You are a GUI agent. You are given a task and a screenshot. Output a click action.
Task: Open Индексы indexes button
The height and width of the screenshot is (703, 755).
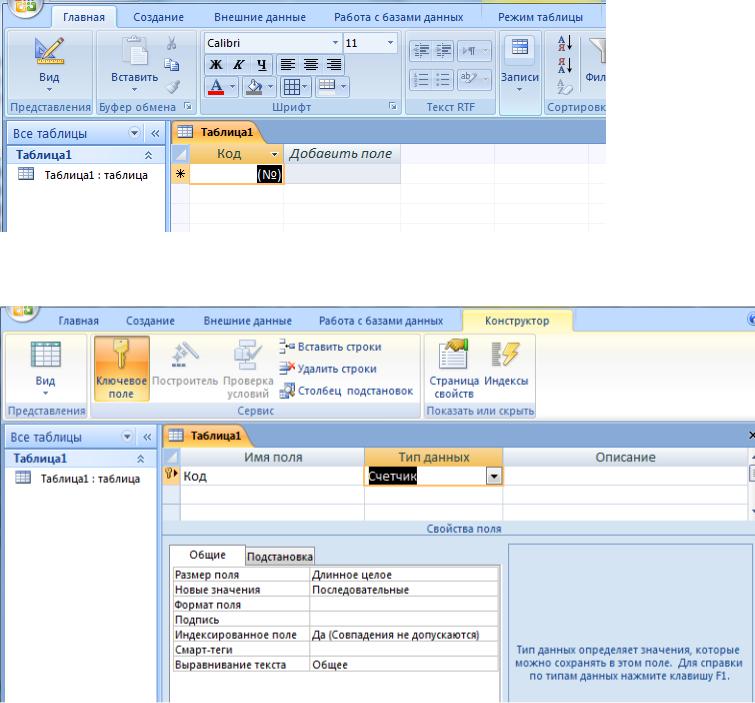(x=506, y=364)
